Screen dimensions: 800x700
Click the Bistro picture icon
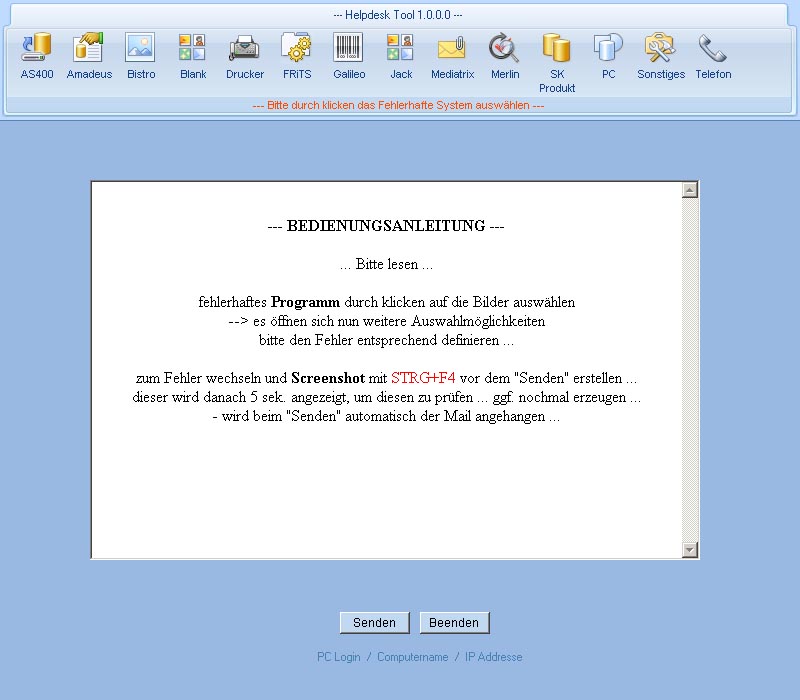pyautogui.click(x=141, y=48)
